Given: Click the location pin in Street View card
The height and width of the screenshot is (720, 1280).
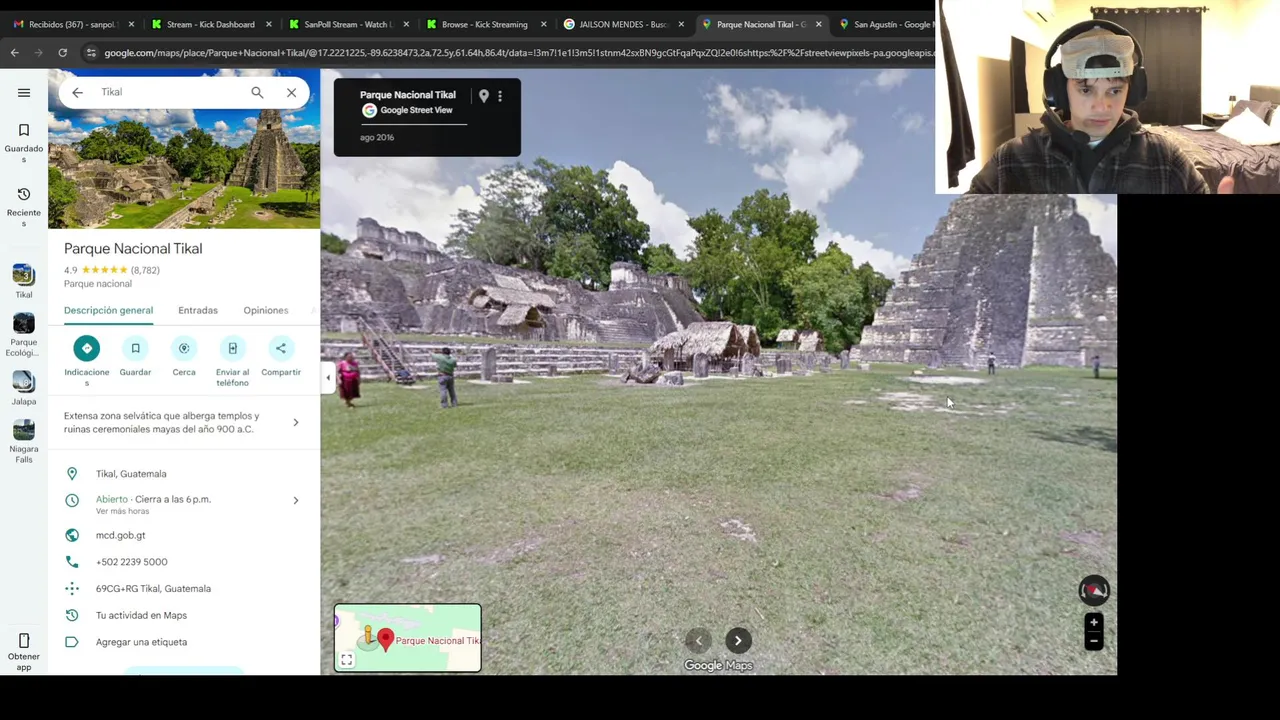Looking at the screenshot, I should tap(484, 96).
